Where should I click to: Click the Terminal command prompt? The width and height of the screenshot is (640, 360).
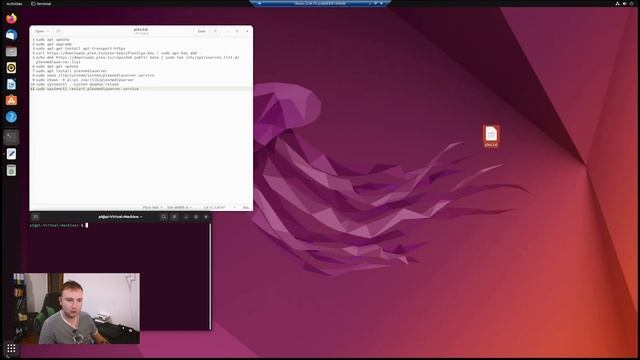click(x=58, y=225)
